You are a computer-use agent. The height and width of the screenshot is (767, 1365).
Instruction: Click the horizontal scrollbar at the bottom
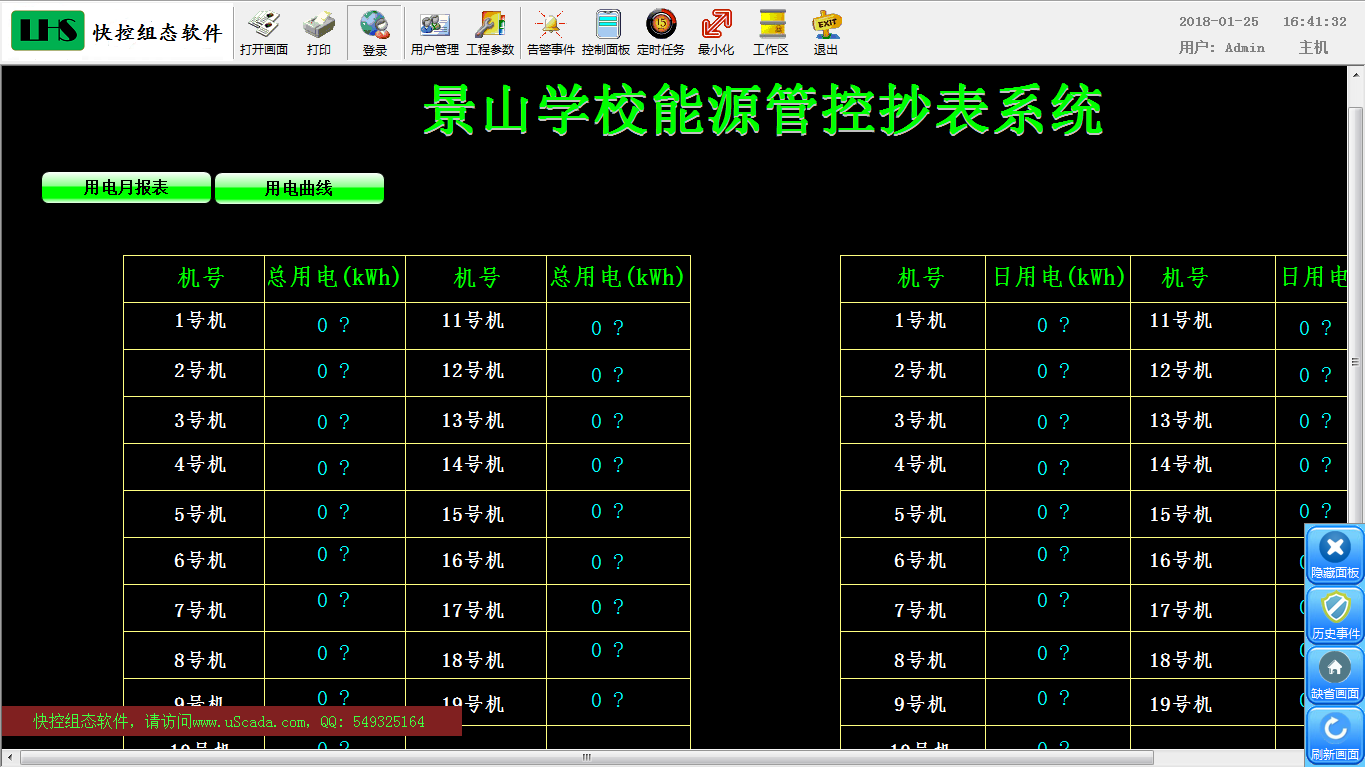[586, 757]
